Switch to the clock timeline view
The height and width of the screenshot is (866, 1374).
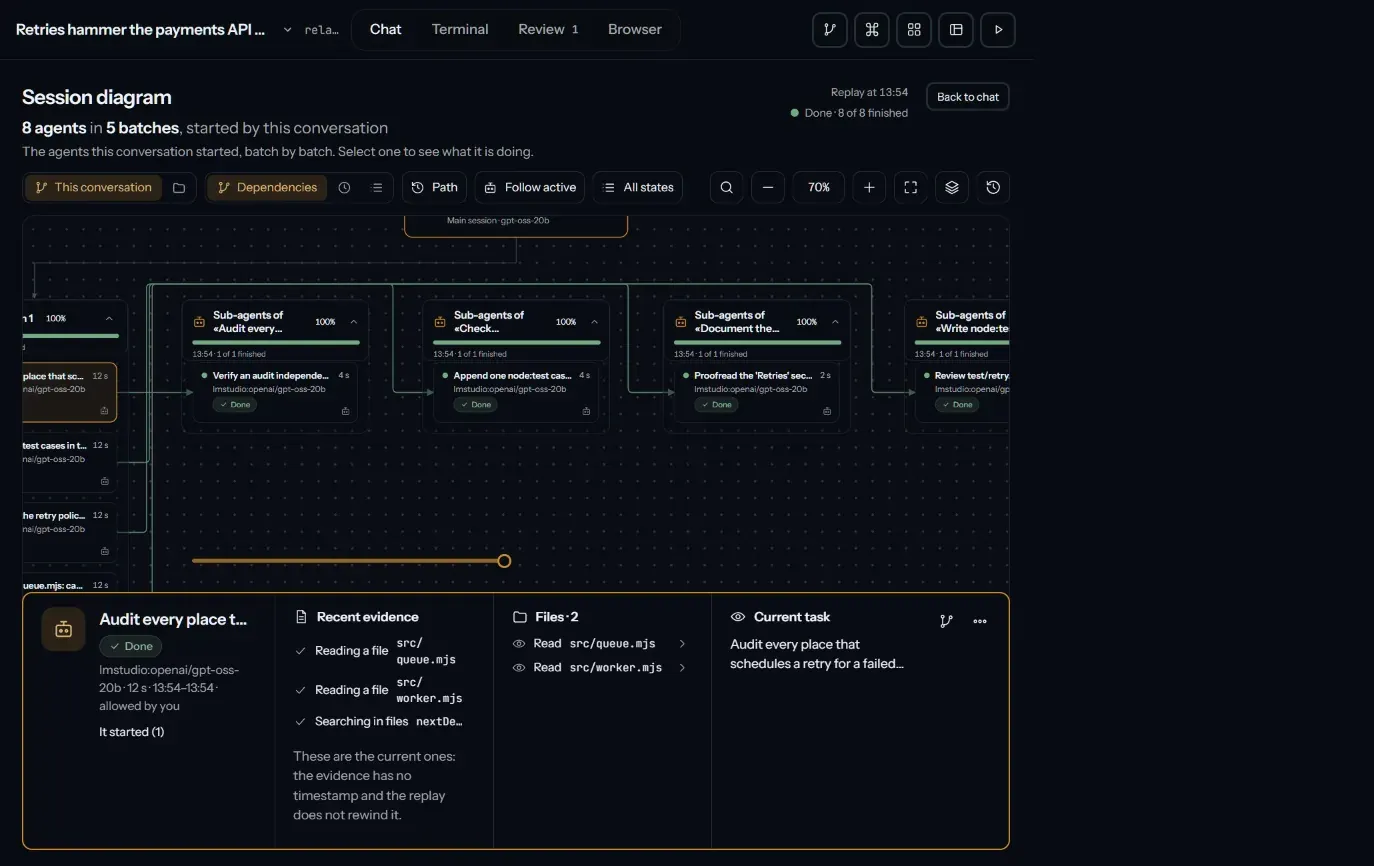coord(345,187)
